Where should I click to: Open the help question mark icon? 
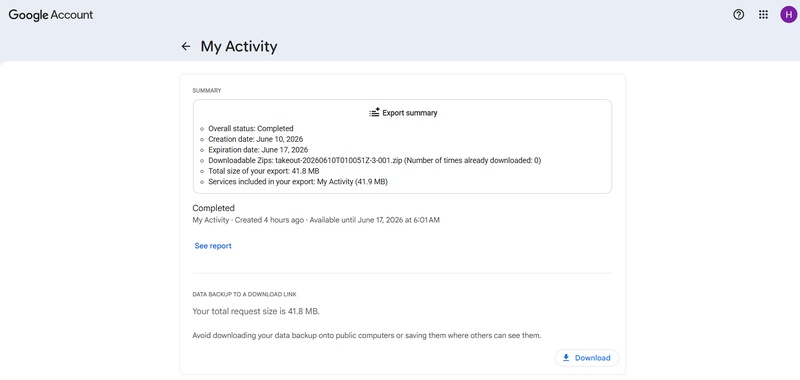pos(738,15)
